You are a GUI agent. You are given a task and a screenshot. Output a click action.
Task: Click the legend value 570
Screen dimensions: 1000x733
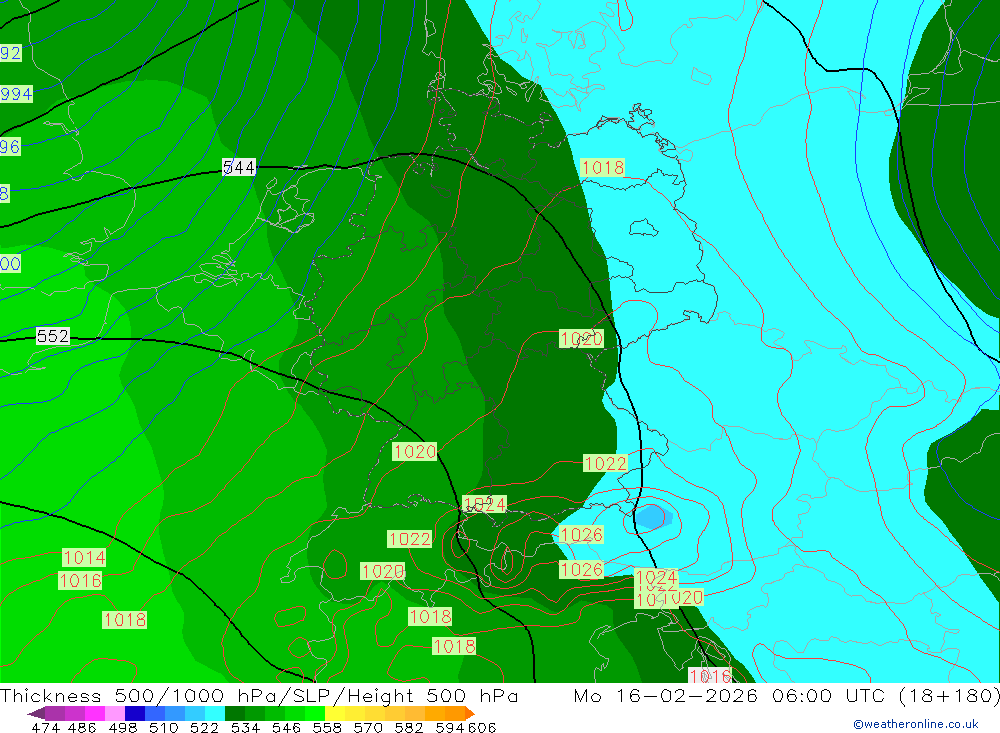coord(367,727)
